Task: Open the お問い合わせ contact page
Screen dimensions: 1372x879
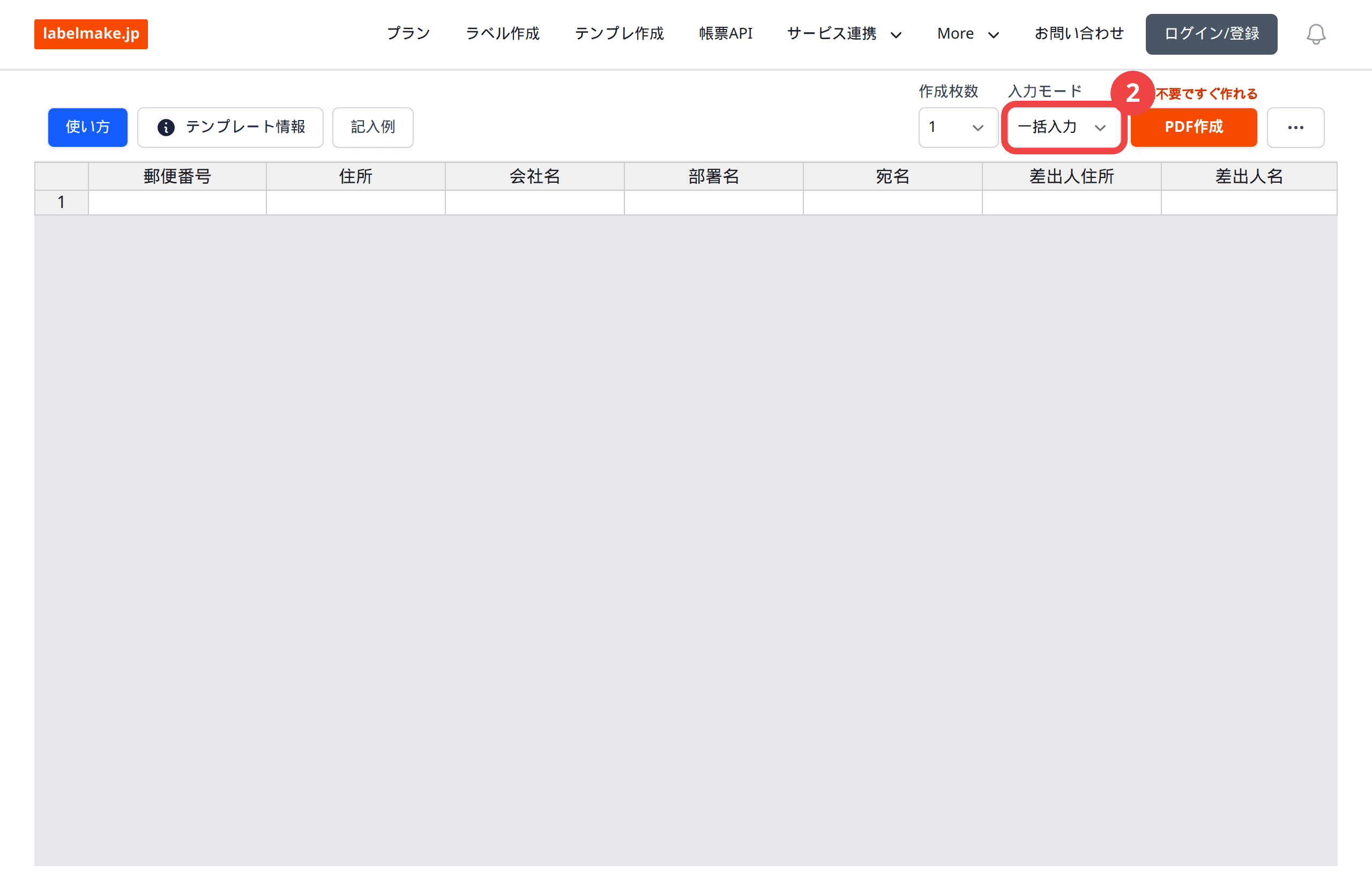Action: 1079,34
